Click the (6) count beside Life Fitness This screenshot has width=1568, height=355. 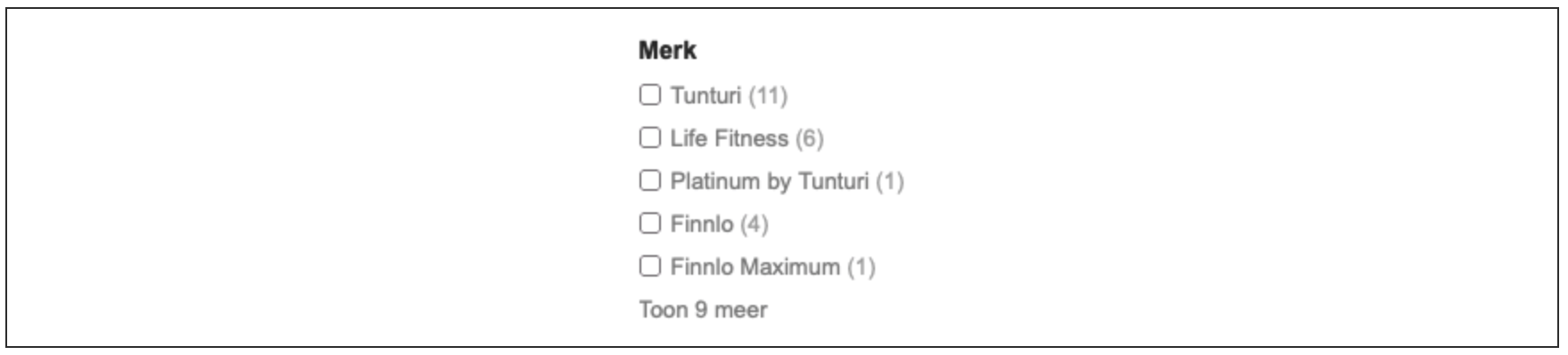click(810, 138)
